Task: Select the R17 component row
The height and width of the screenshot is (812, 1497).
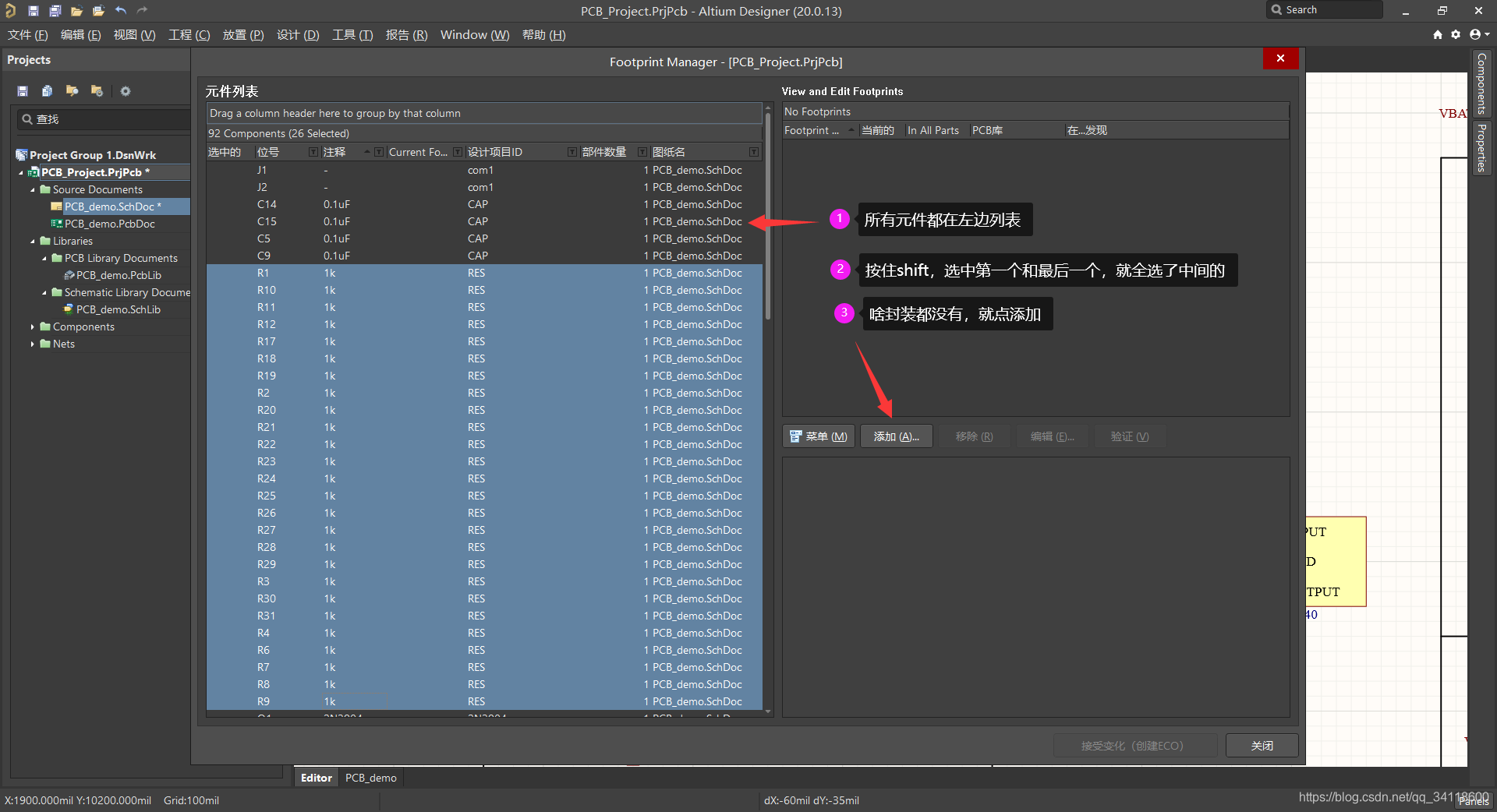Action: point(484,341)
